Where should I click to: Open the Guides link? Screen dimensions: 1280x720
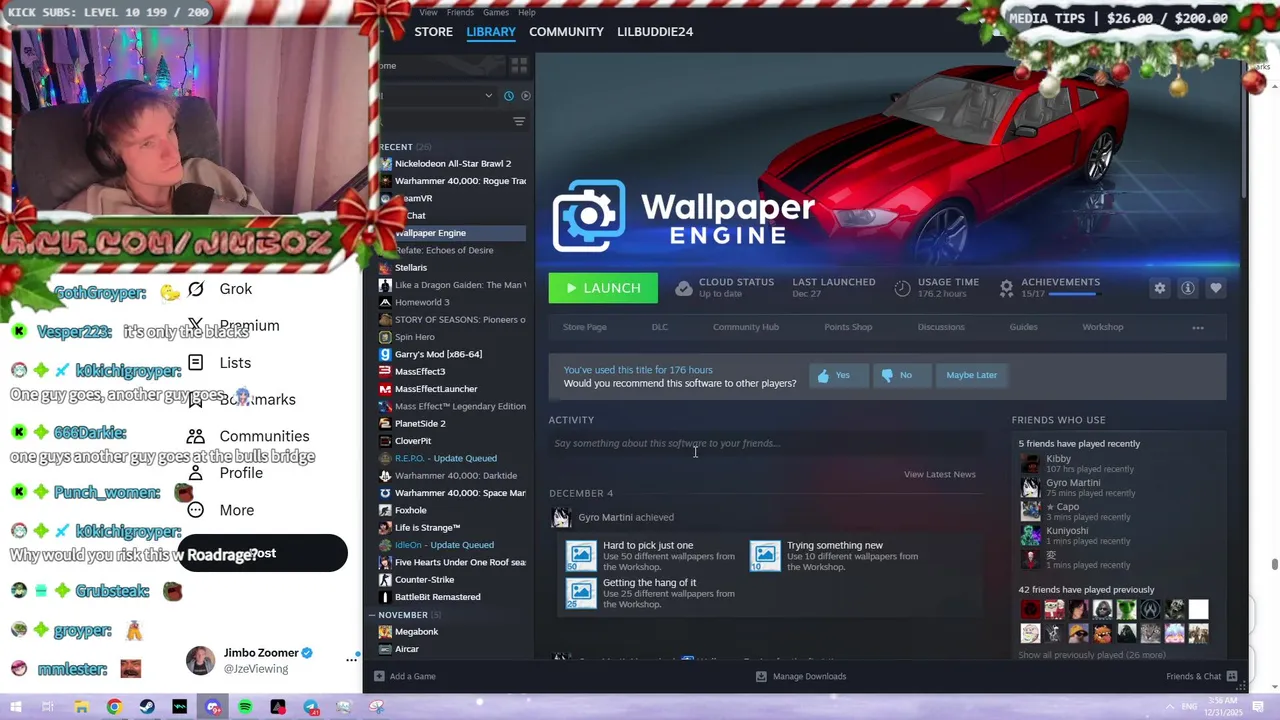point(1023,327)
